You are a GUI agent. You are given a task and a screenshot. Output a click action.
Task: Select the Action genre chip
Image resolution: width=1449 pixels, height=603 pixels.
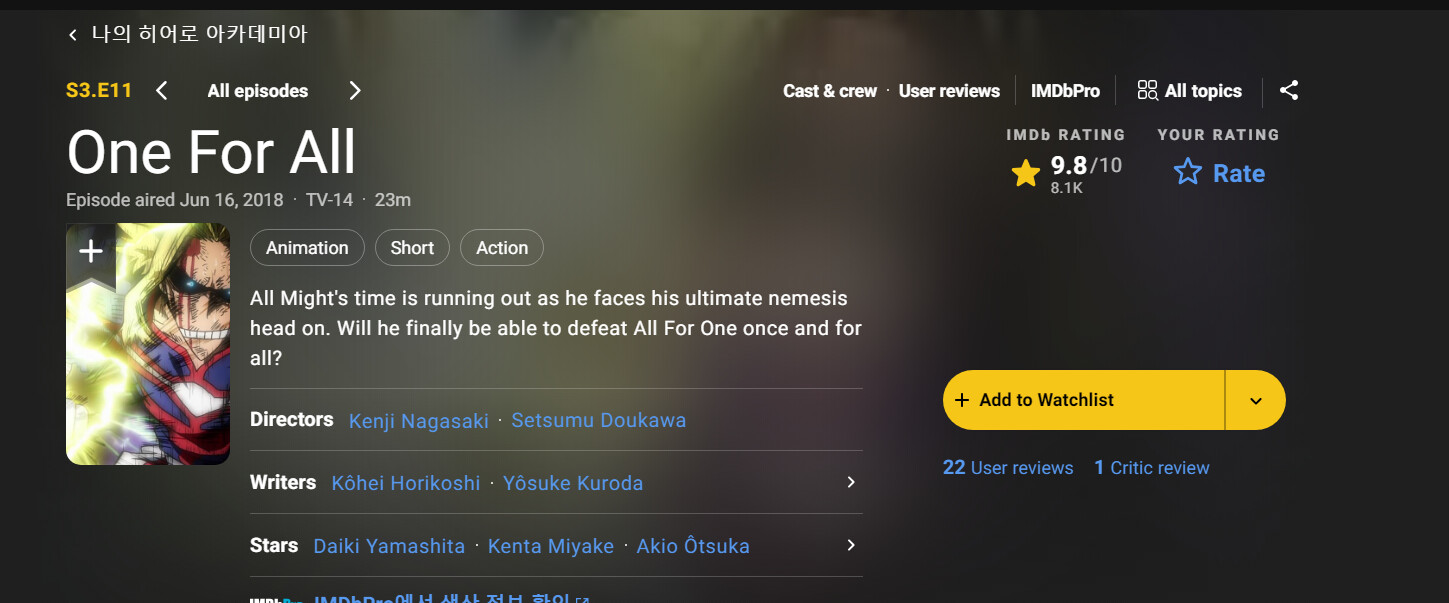click(x=502, y=248)
